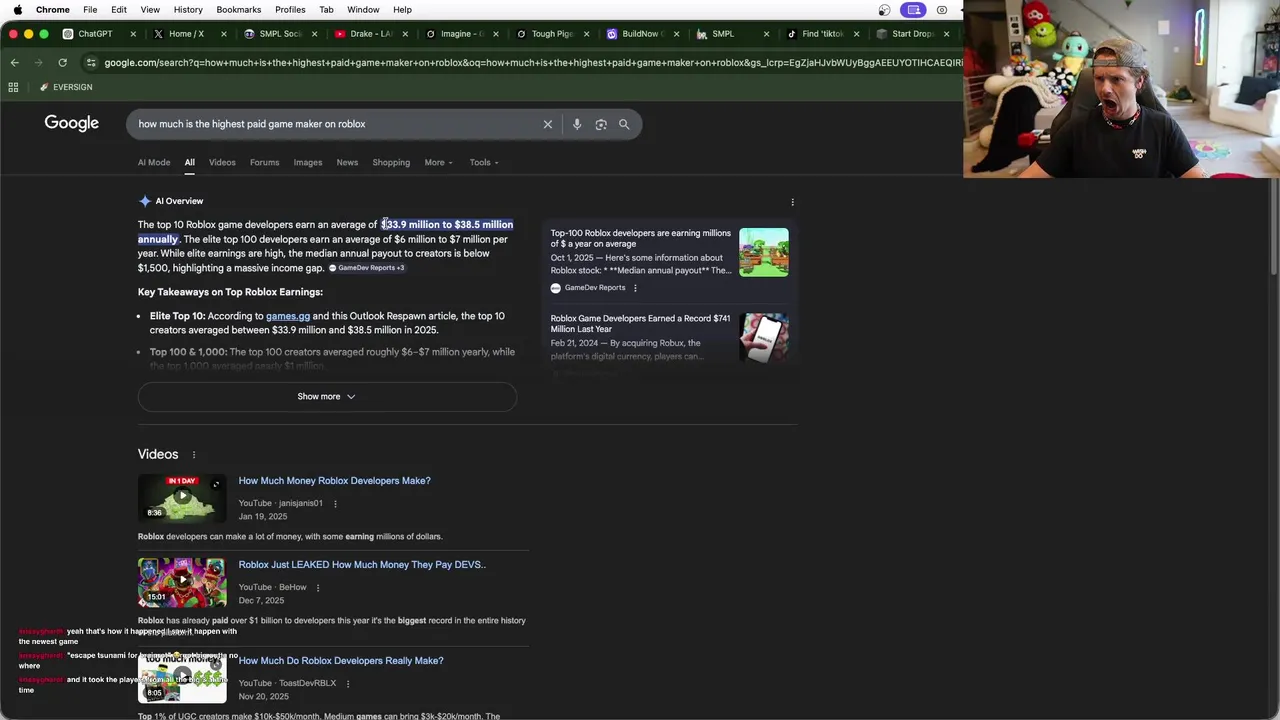Clear the search query with X
This screenshot has width=1280, height=720.
pyautogui.click(x=548, y=124)
